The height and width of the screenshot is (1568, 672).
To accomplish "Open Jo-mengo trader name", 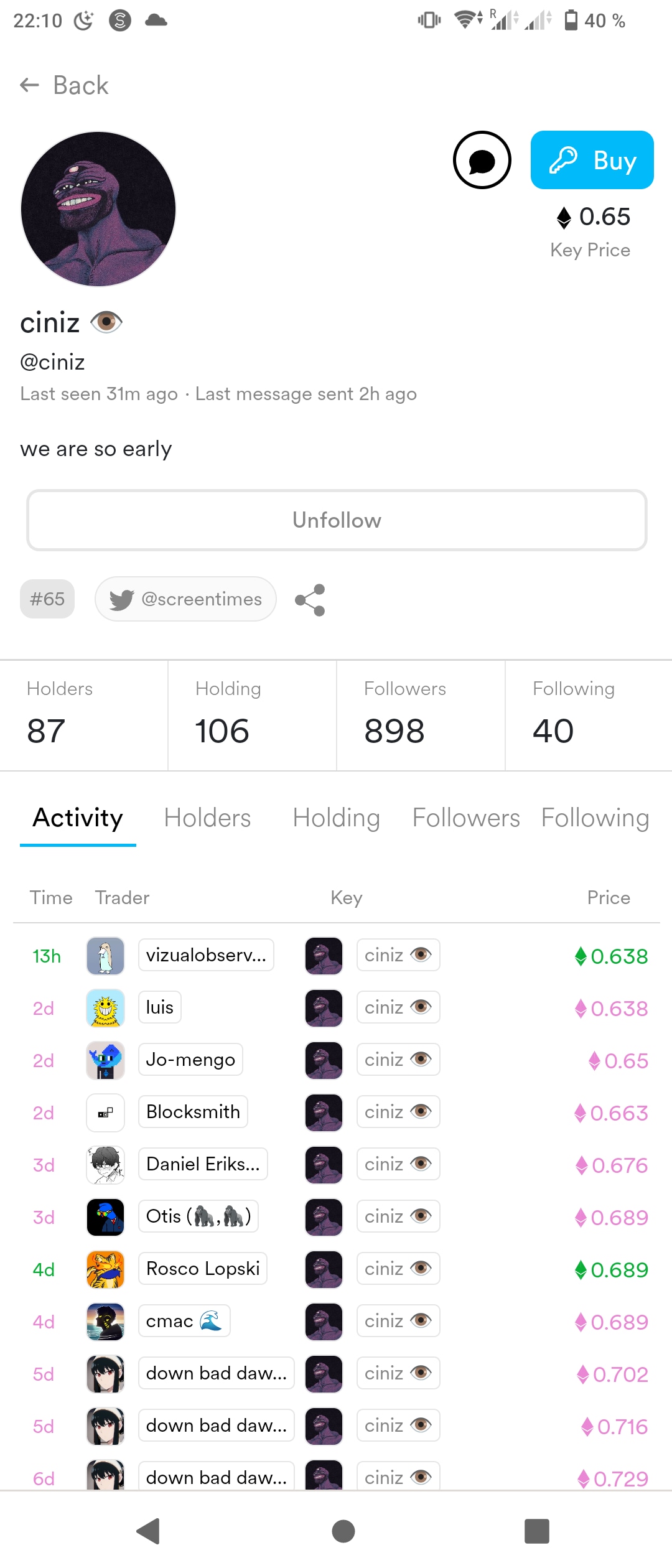I will pyautogui.click(x=190, y=1060).
